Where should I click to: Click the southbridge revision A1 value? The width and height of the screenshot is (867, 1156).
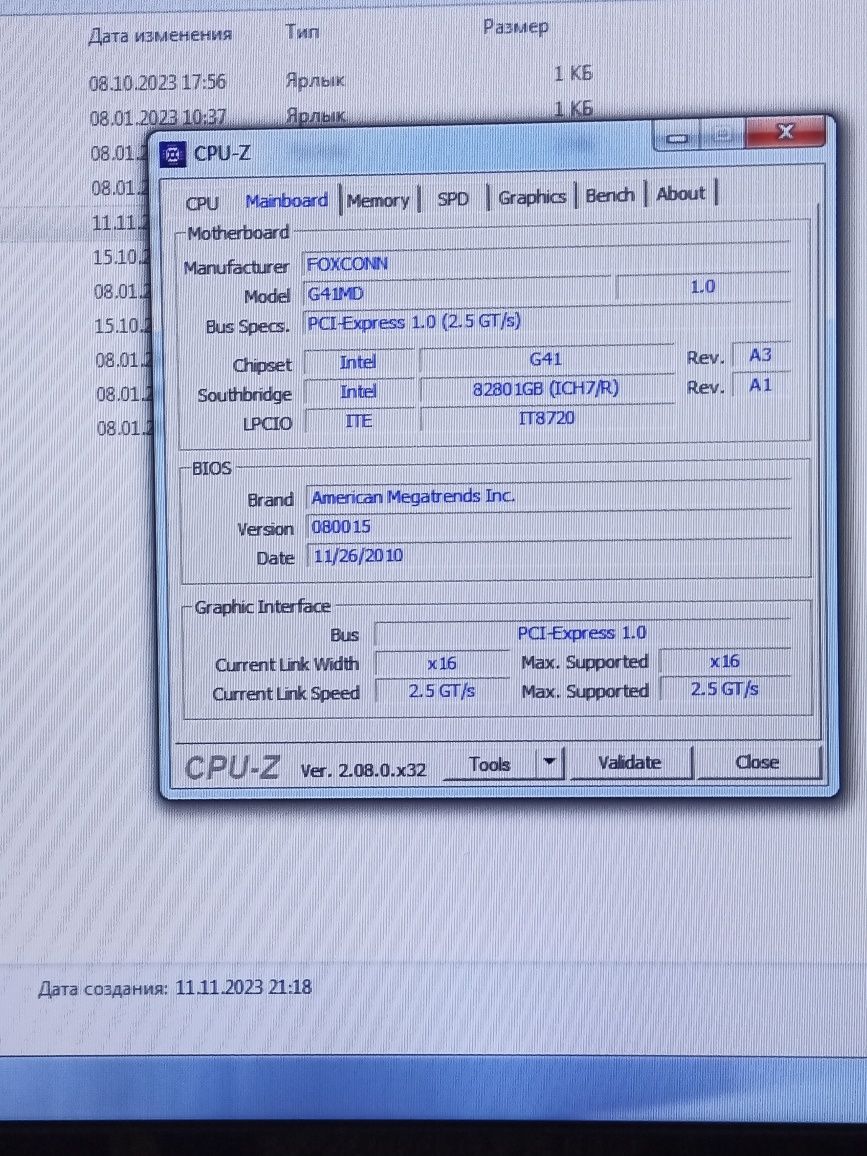tap(760, 385)
